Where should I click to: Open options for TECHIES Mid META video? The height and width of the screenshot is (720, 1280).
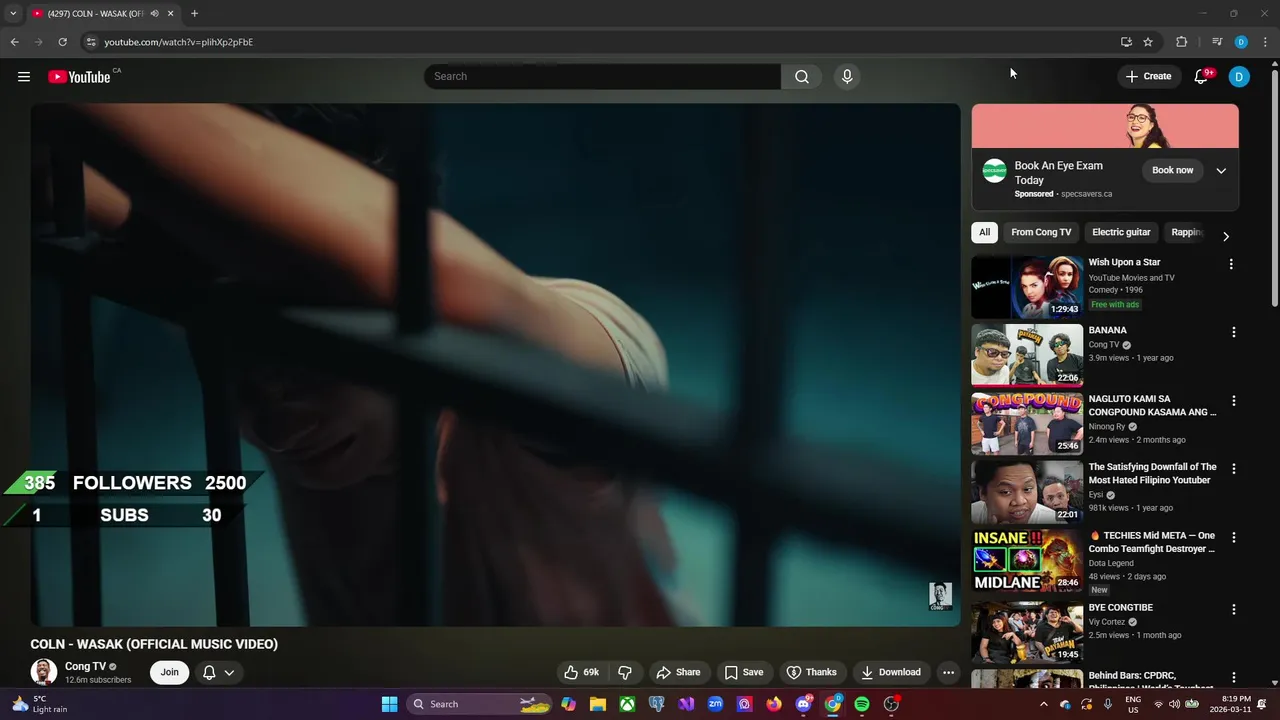(x=1233, y=537)
